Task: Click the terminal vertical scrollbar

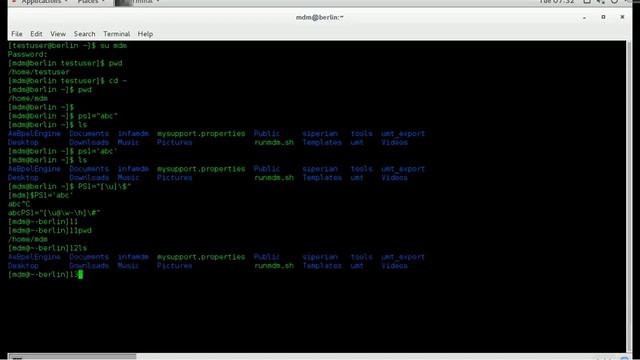Action: pyautogui.click(x=629, y=197)
